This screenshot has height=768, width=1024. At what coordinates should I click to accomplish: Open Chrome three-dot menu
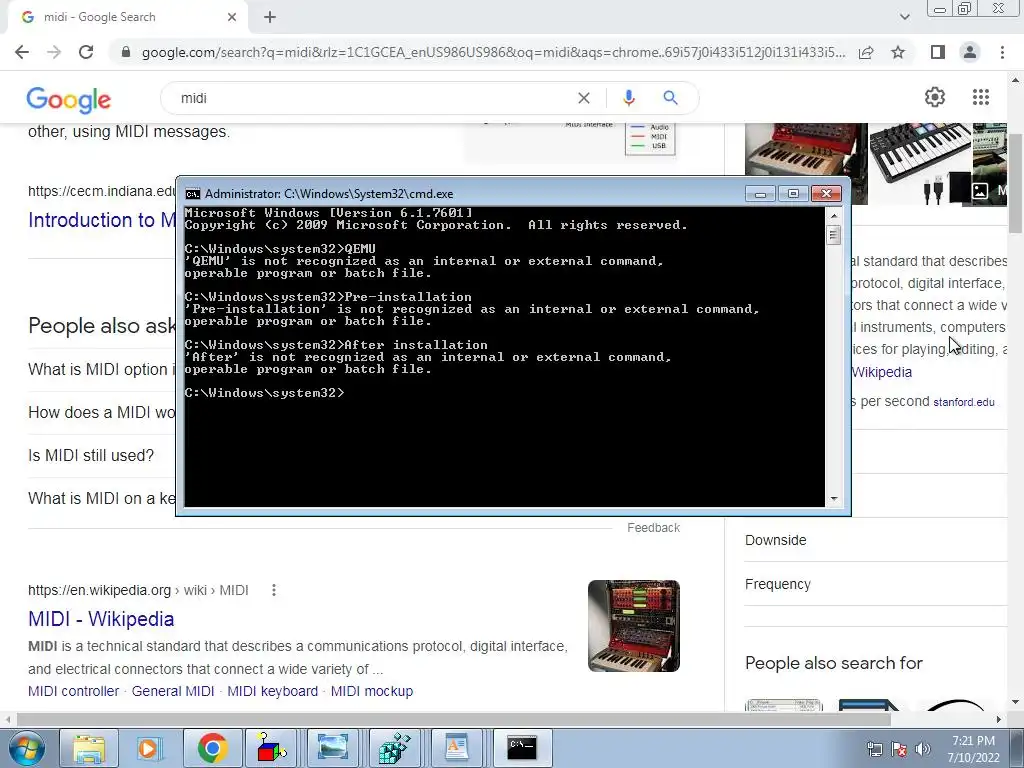click(x=1002, y=52)
